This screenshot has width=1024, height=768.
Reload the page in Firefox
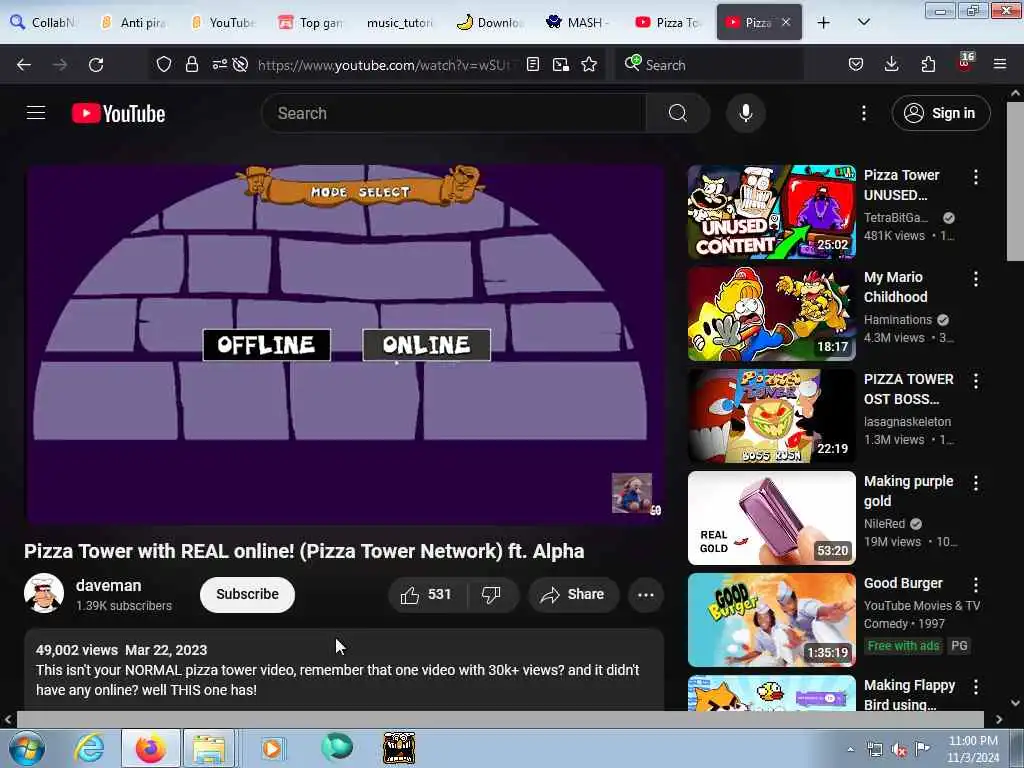pyautogui.click(x=96, y=65)
